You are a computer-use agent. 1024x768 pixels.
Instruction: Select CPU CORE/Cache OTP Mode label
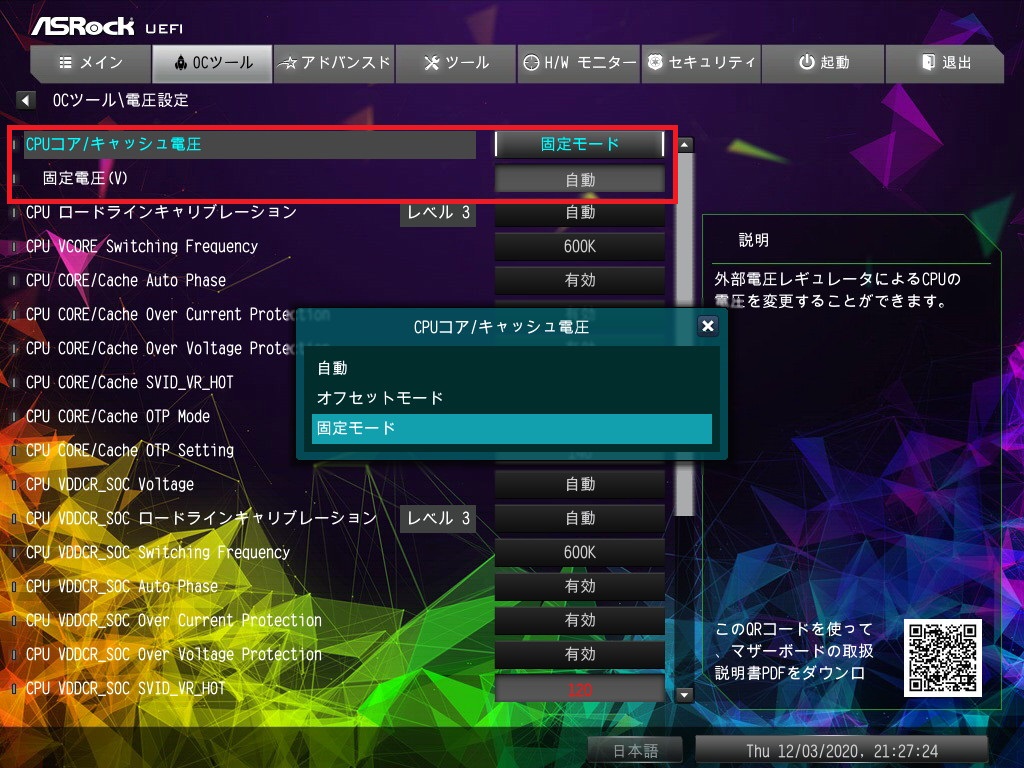tap(118, 416)
